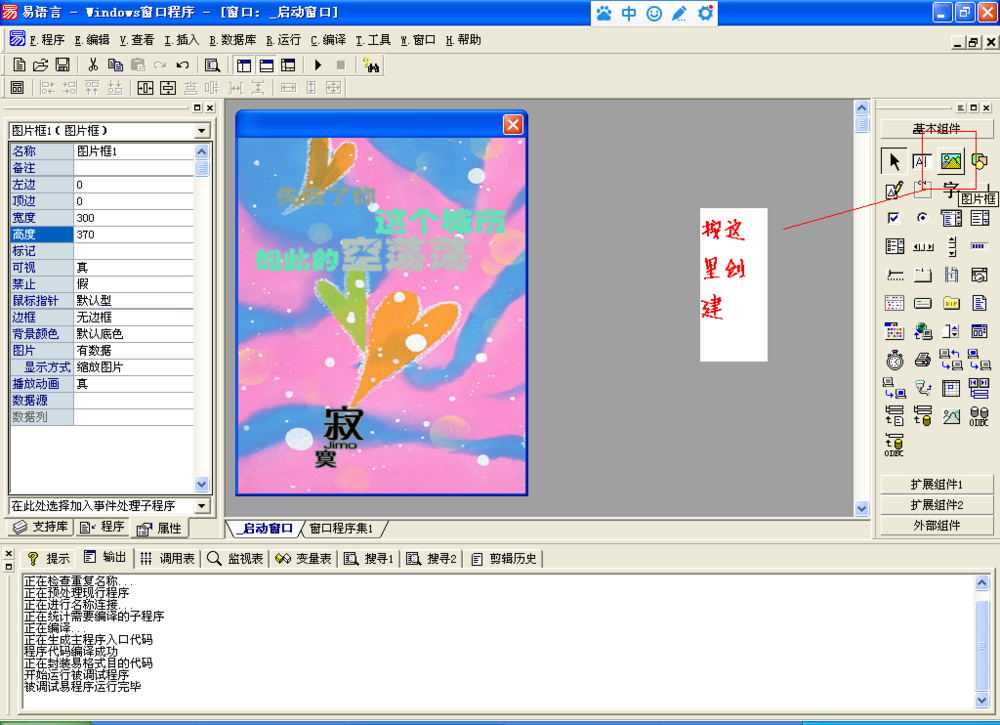This screenshot has height=725, width=1000.
Task: Click the Copy toolbar icon
Action: [x=115, y=64]
